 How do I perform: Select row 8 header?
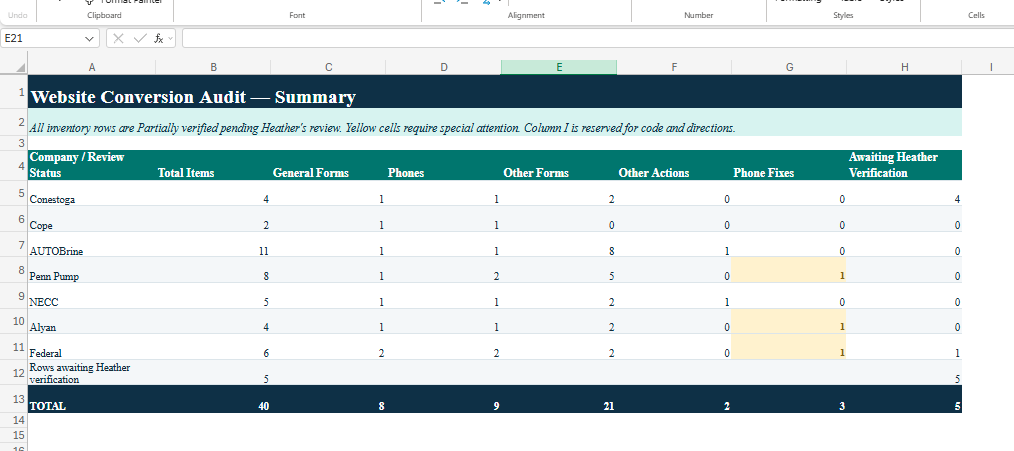14,270
